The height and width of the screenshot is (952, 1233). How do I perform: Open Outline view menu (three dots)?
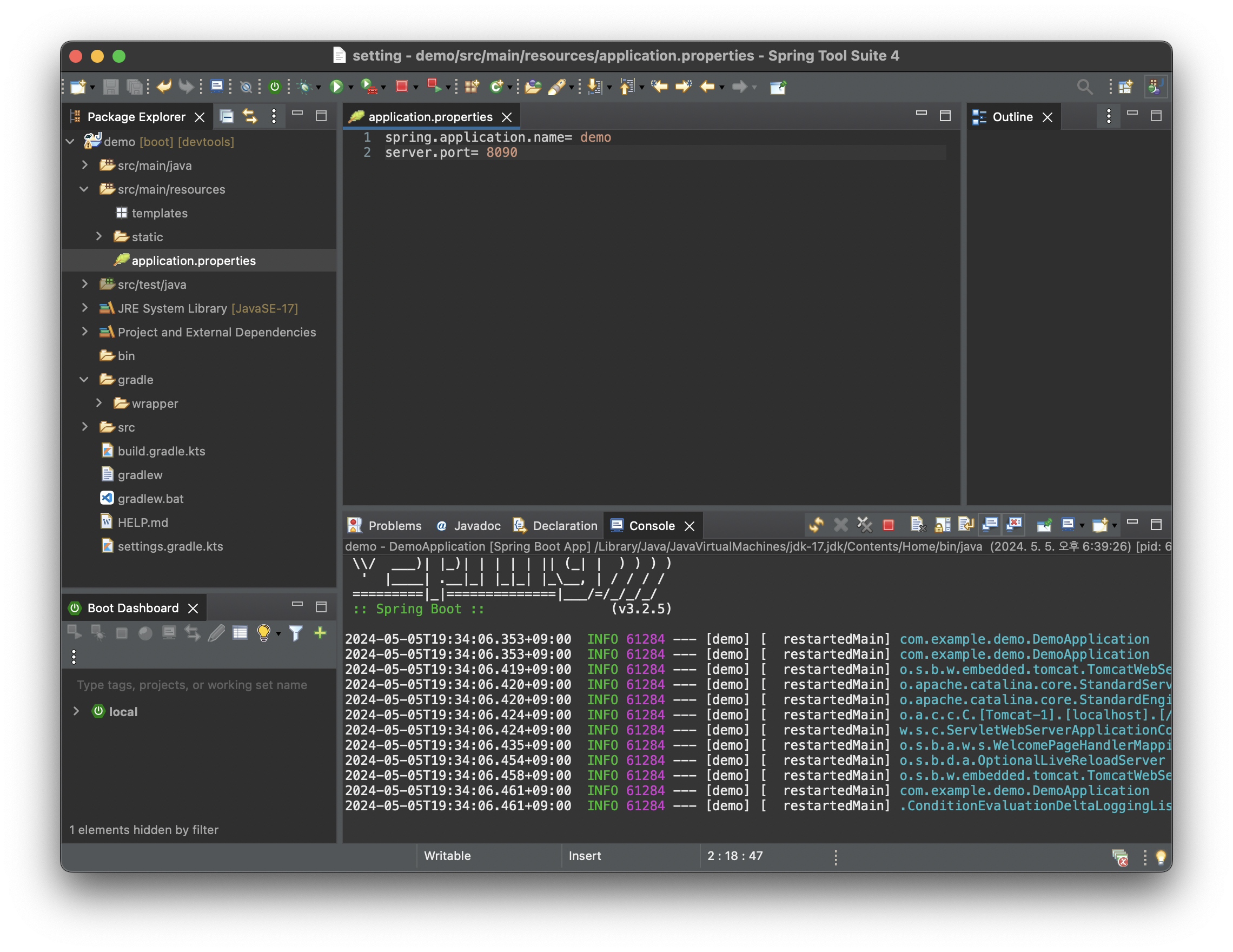[x=1109, y=117]
